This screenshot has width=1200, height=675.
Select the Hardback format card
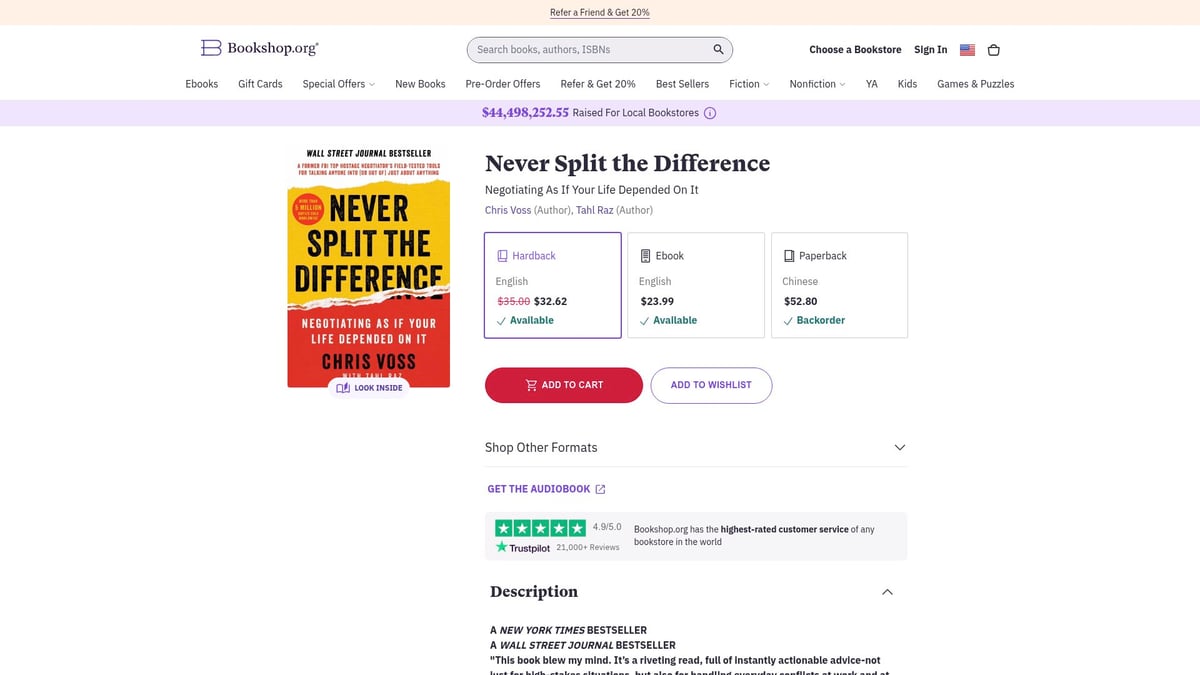point(552,285)
